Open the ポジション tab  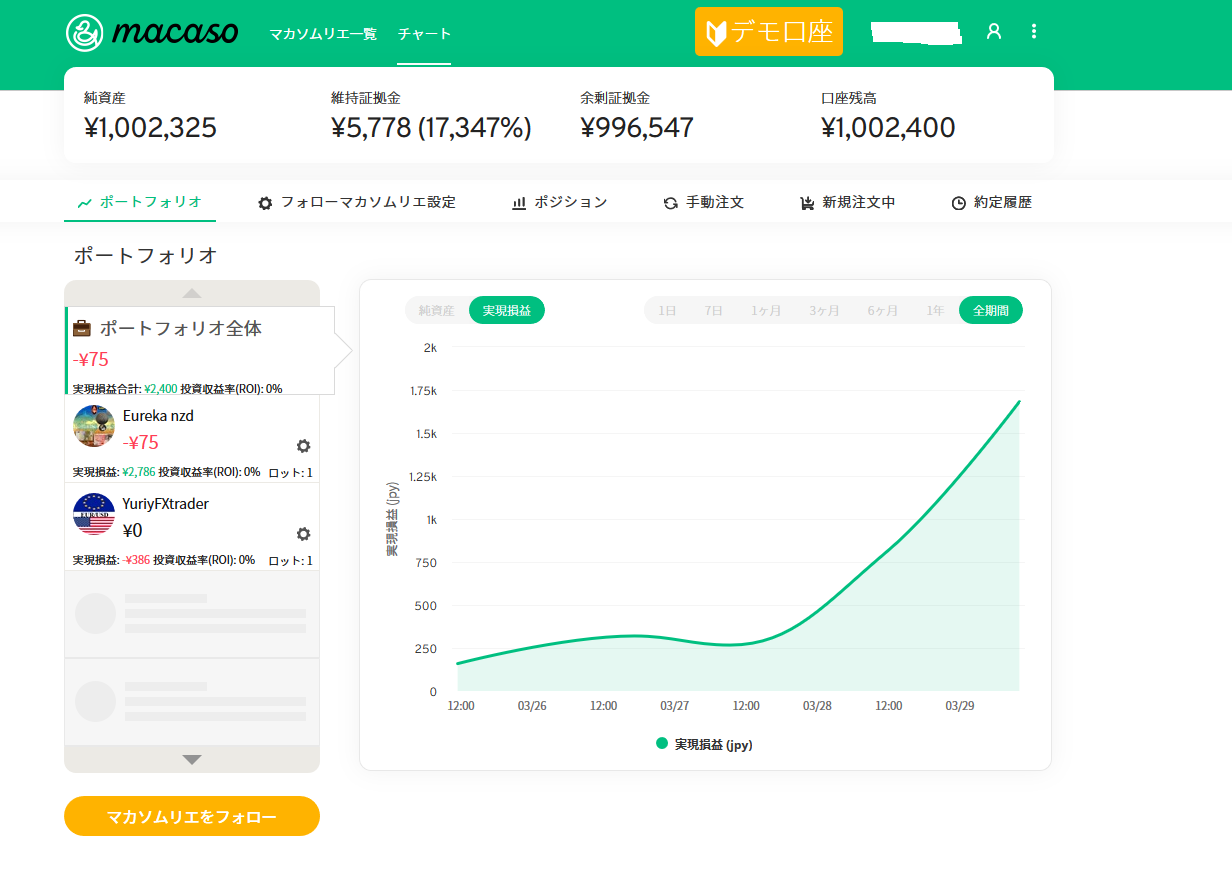pos(559,202)
